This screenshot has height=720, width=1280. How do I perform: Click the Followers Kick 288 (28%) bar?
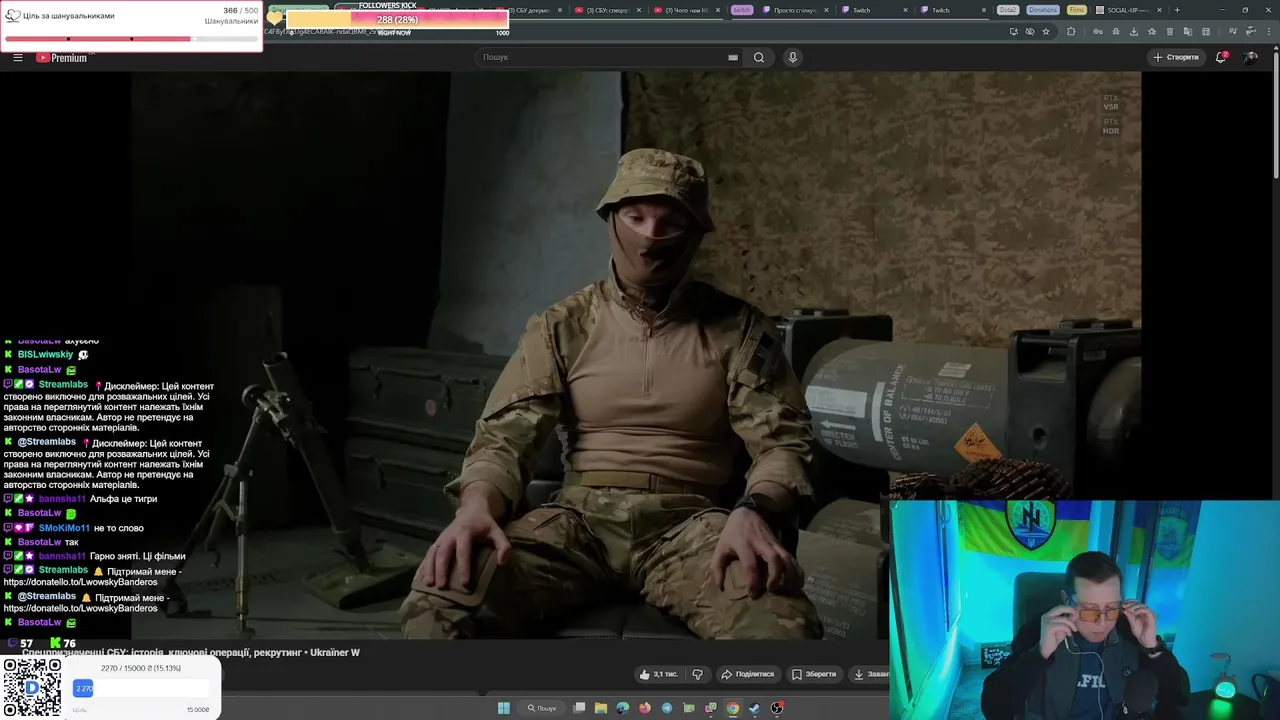point(397,20)
